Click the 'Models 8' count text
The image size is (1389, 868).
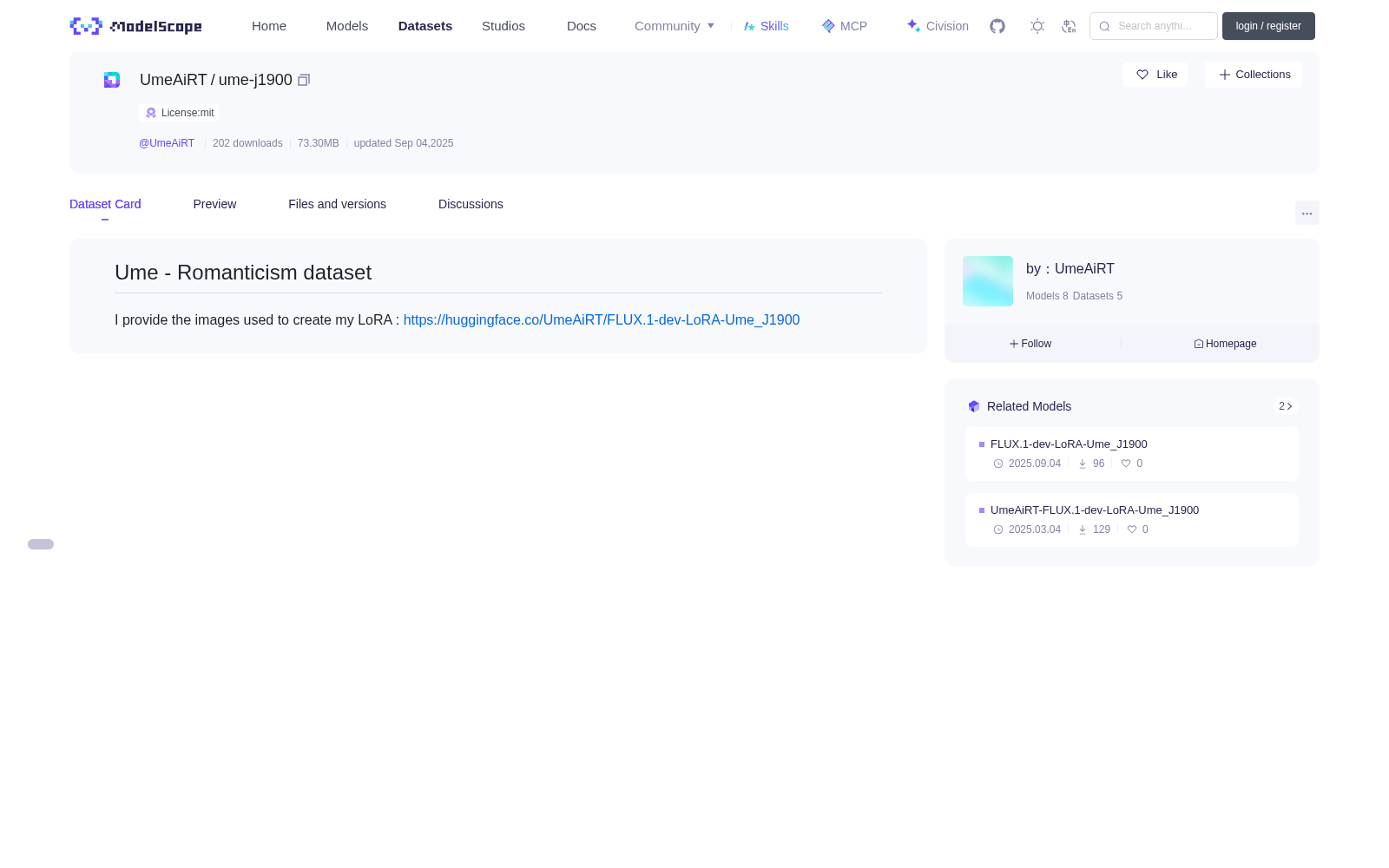pos(1047,296)
